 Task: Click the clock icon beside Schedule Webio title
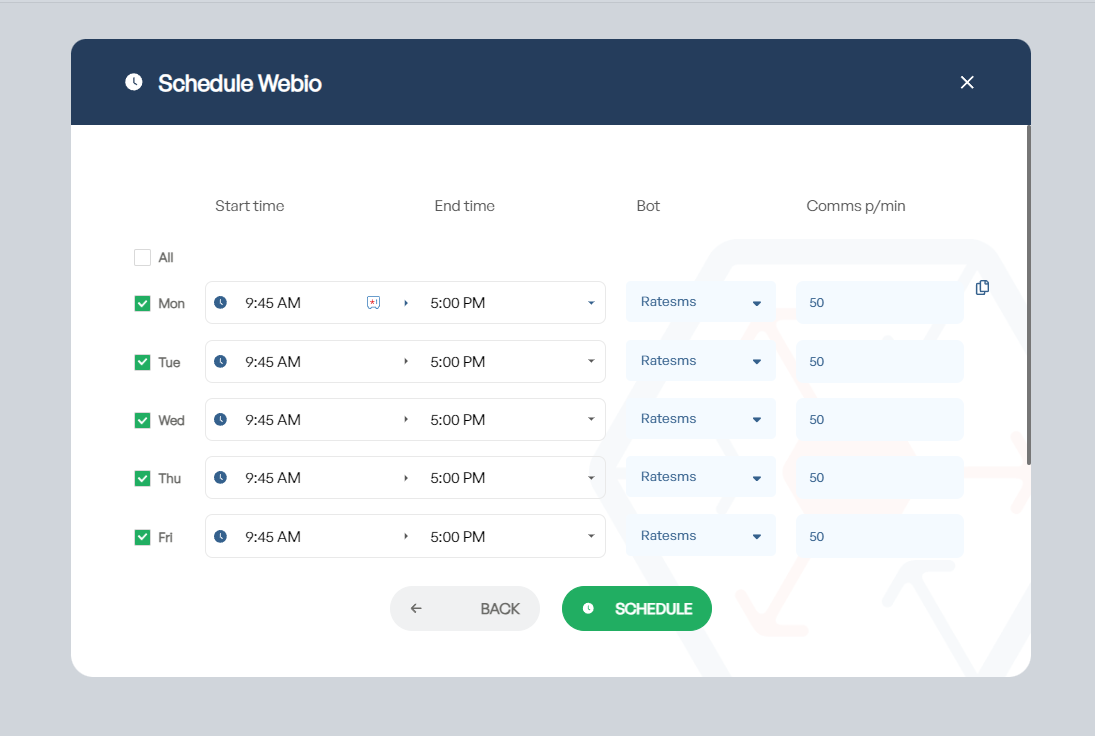(133, 82)
